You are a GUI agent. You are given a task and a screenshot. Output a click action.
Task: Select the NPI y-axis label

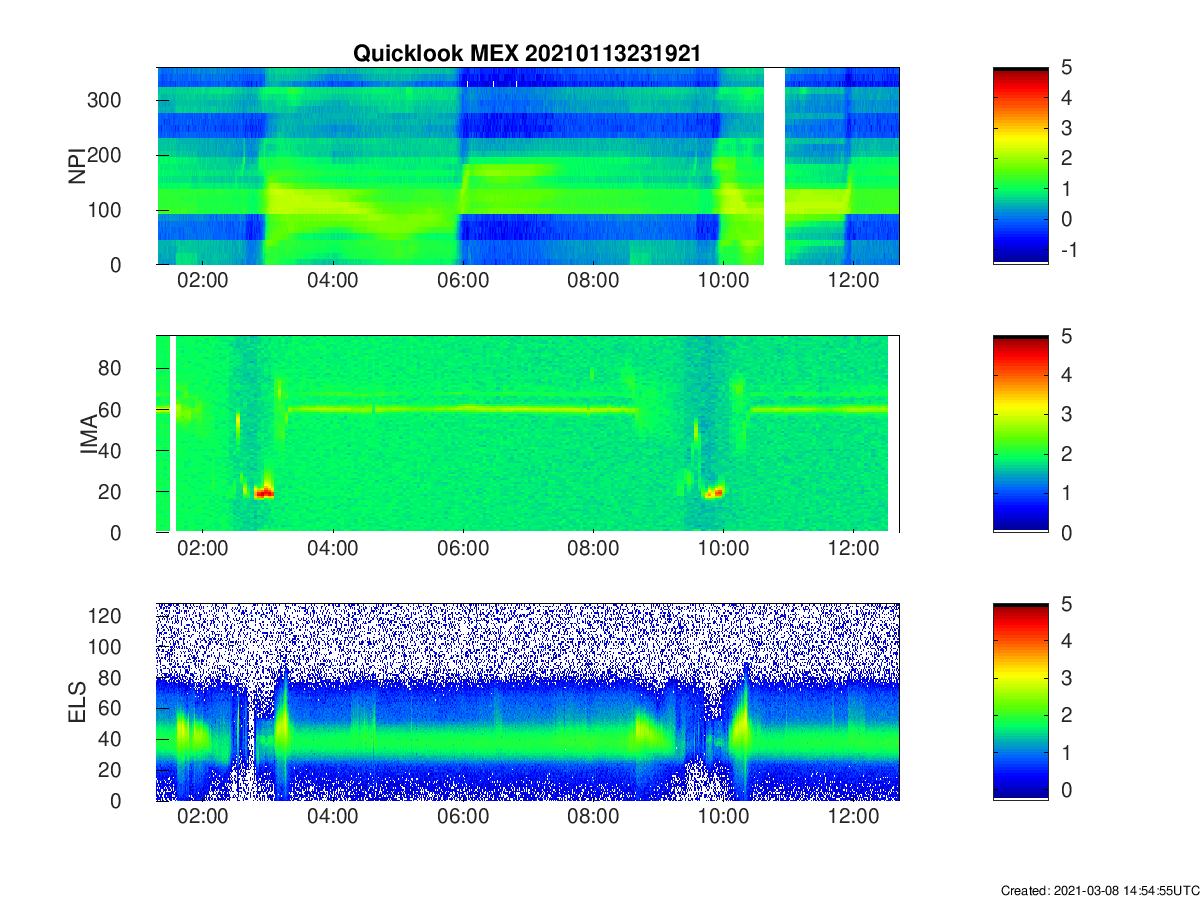(76, 166)
